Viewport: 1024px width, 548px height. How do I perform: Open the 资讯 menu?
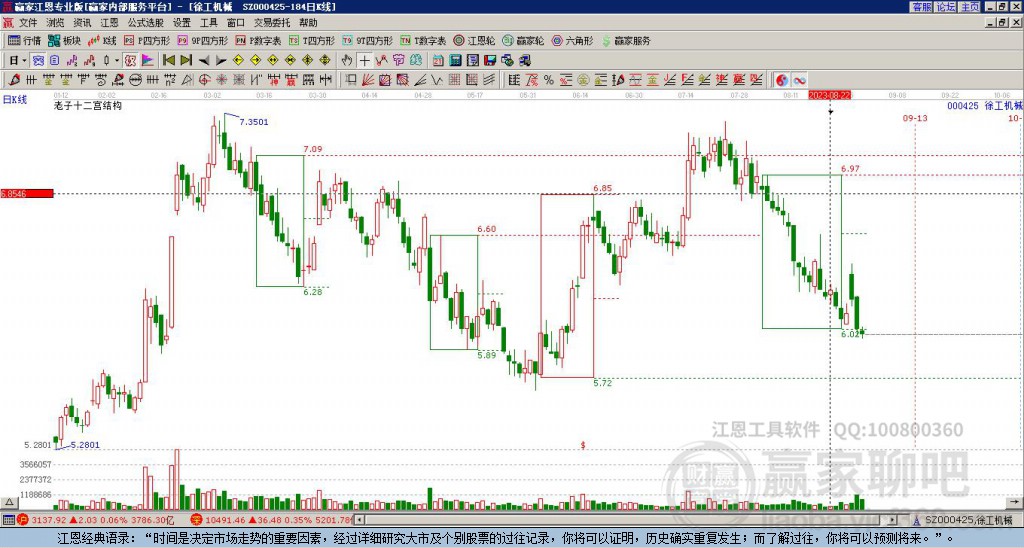pyautogui.click(x=82, y=23)
